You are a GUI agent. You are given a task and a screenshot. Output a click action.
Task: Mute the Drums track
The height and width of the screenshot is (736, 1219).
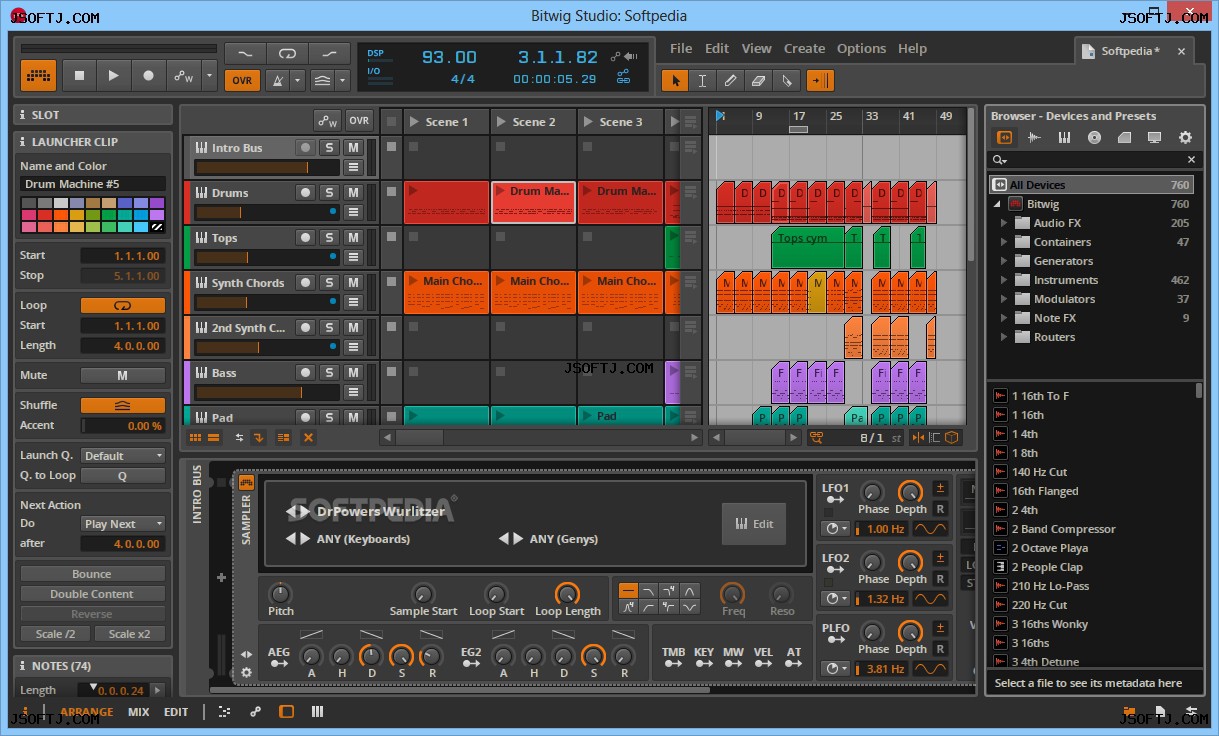pos(353,192)
